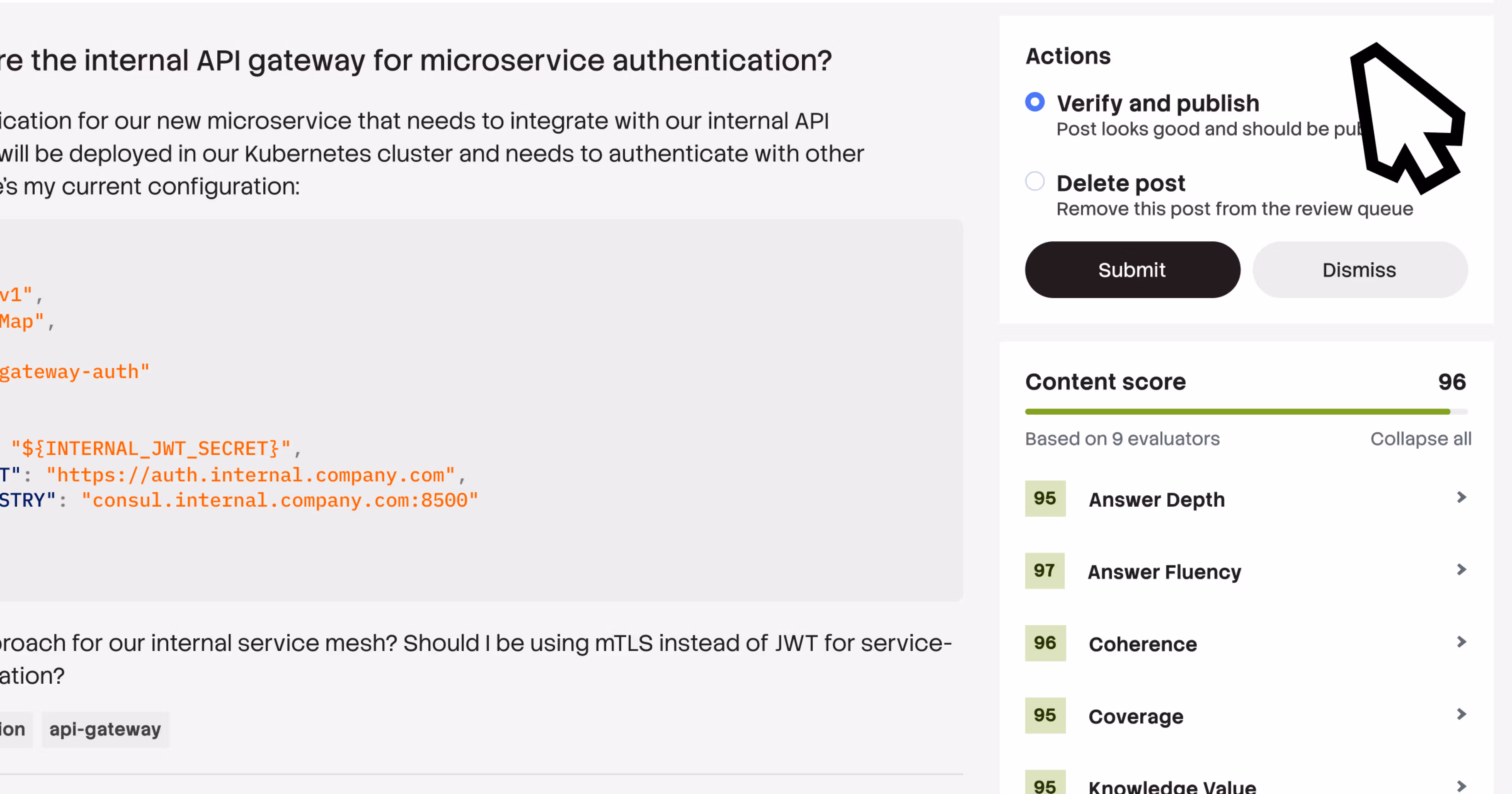Click the Answer Fluency 97 score badge
The height and width of the screenshot is (794, 1512).
coord(1045,570)
